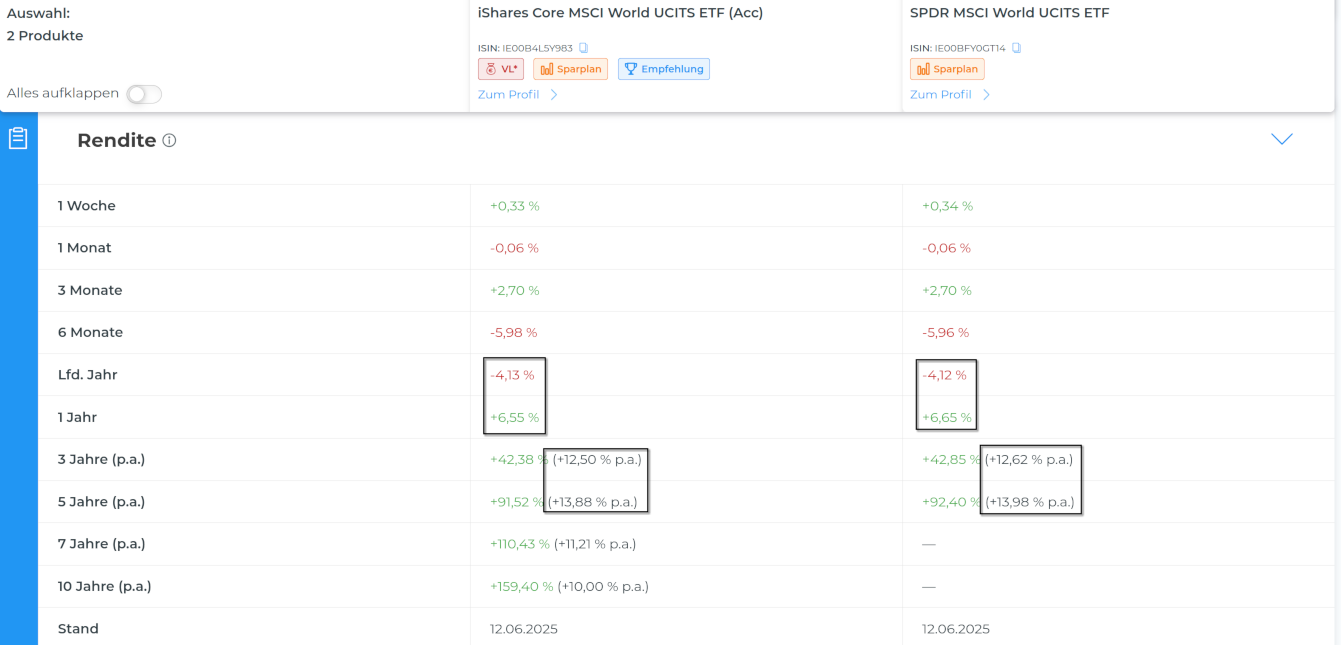Screen dimensions: 1341x645
Task: Click the '10 Jahre (p.a.)' row label
Action: [105, 587]
